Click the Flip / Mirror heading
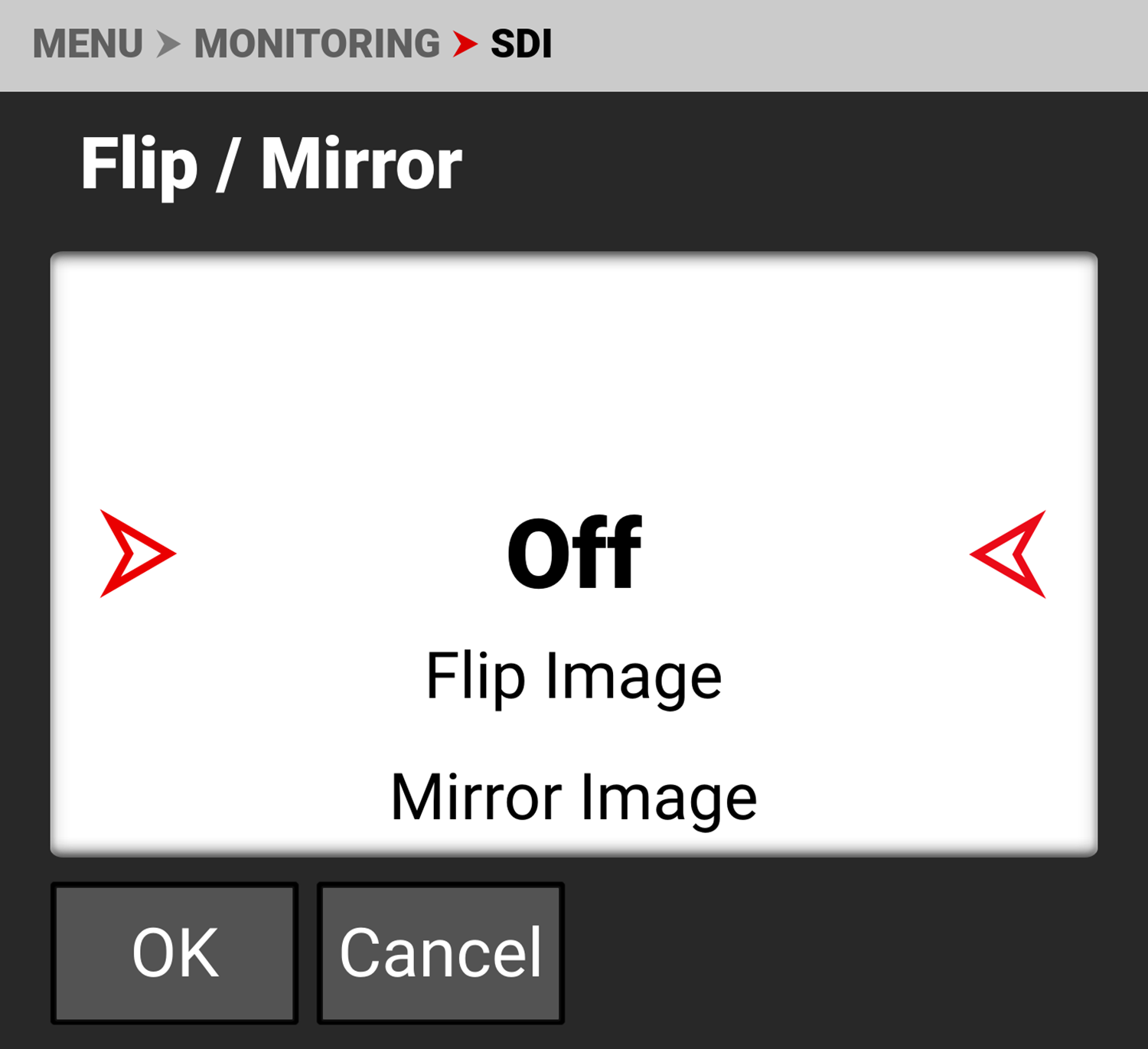1148x1049 pixels. coord(271,165)
